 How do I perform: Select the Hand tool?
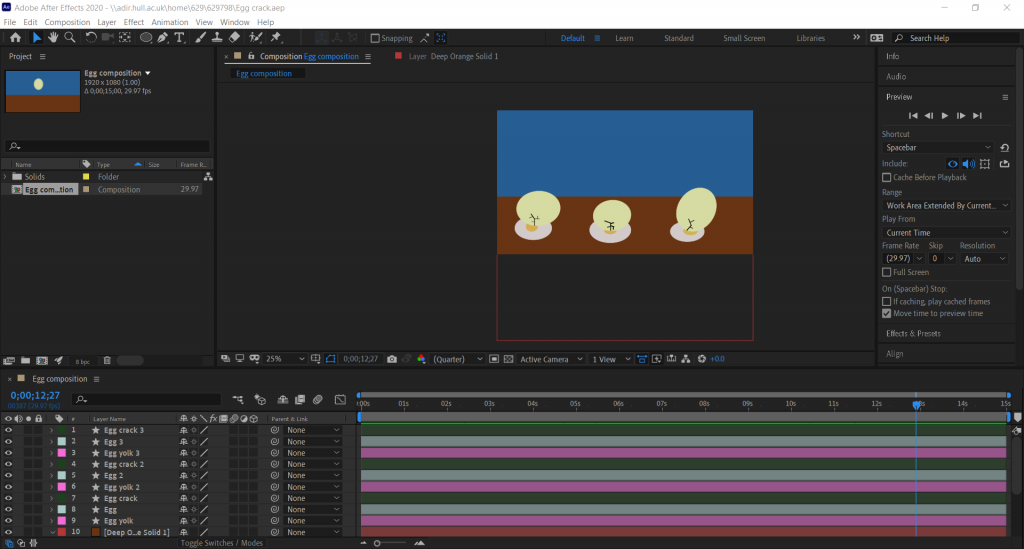(53, 37)
